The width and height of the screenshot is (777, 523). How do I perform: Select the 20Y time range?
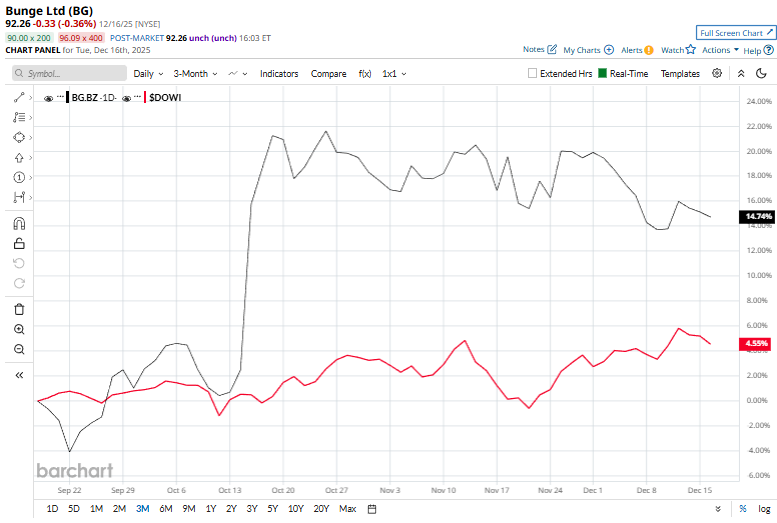[x=321, y=509]
